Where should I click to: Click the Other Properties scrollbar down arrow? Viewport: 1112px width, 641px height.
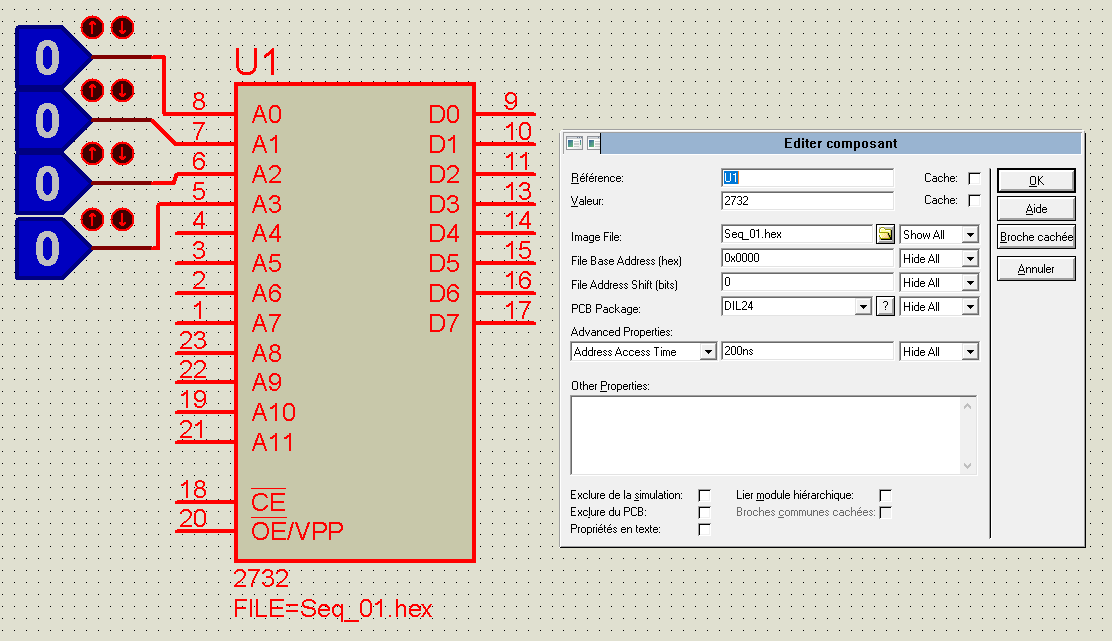click(967, 466)
